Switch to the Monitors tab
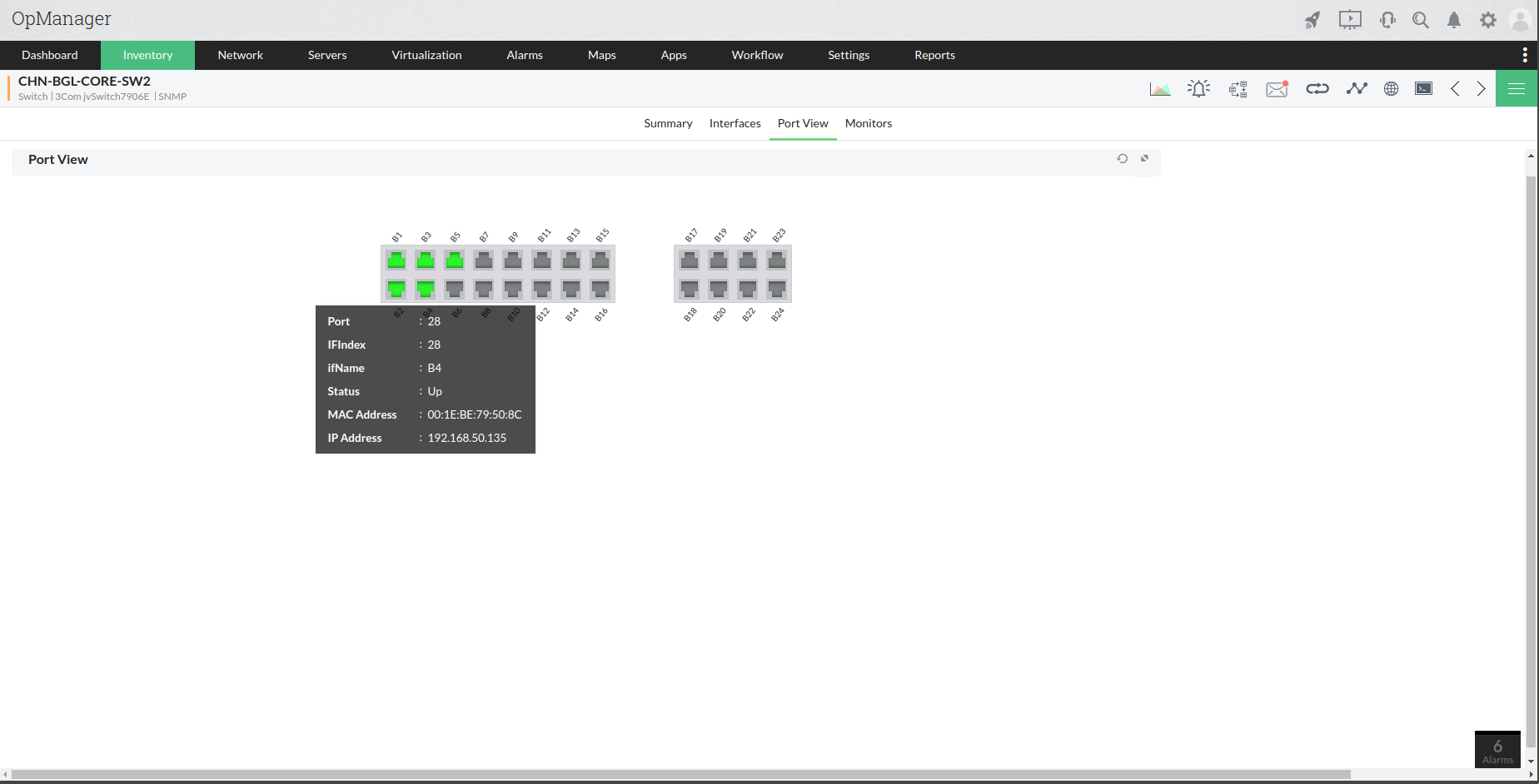1539x784 pixels. (869, 123)
